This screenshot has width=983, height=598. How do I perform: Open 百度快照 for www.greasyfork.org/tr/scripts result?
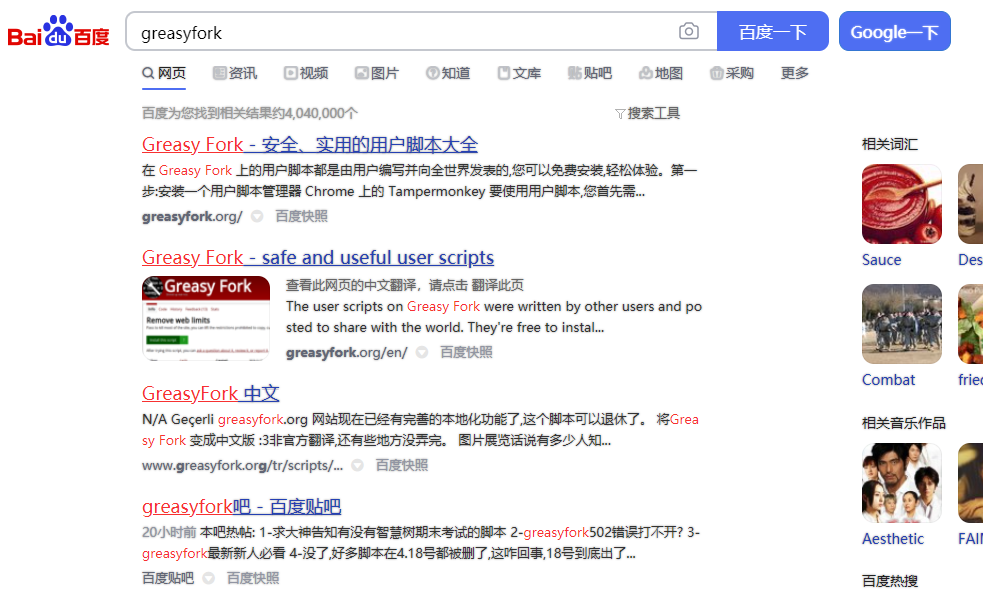click(x=402, y=465)
